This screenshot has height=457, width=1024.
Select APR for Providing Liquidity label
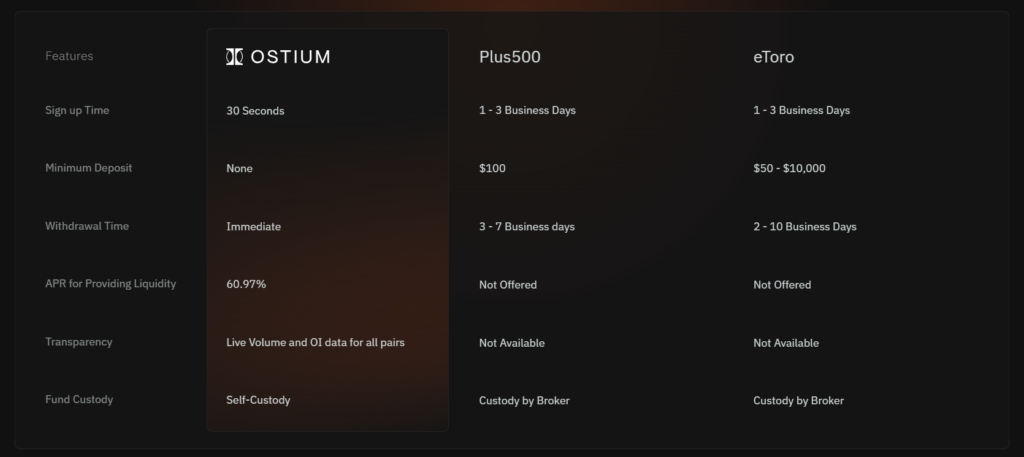(x=110, y=284)
